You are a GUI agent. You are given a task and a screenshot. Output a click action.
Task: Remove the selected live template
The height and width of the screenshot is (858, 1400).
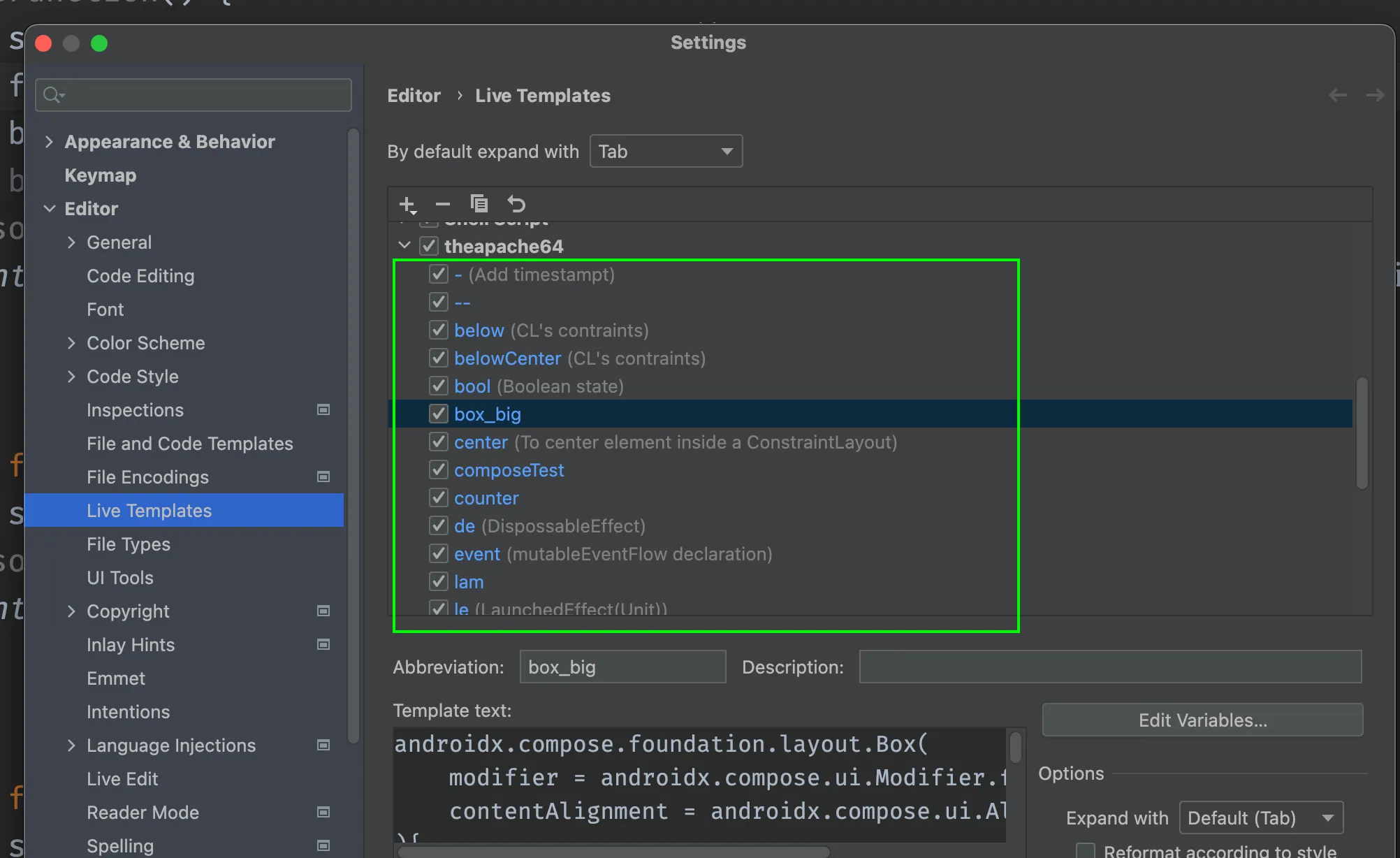[443, 204]
